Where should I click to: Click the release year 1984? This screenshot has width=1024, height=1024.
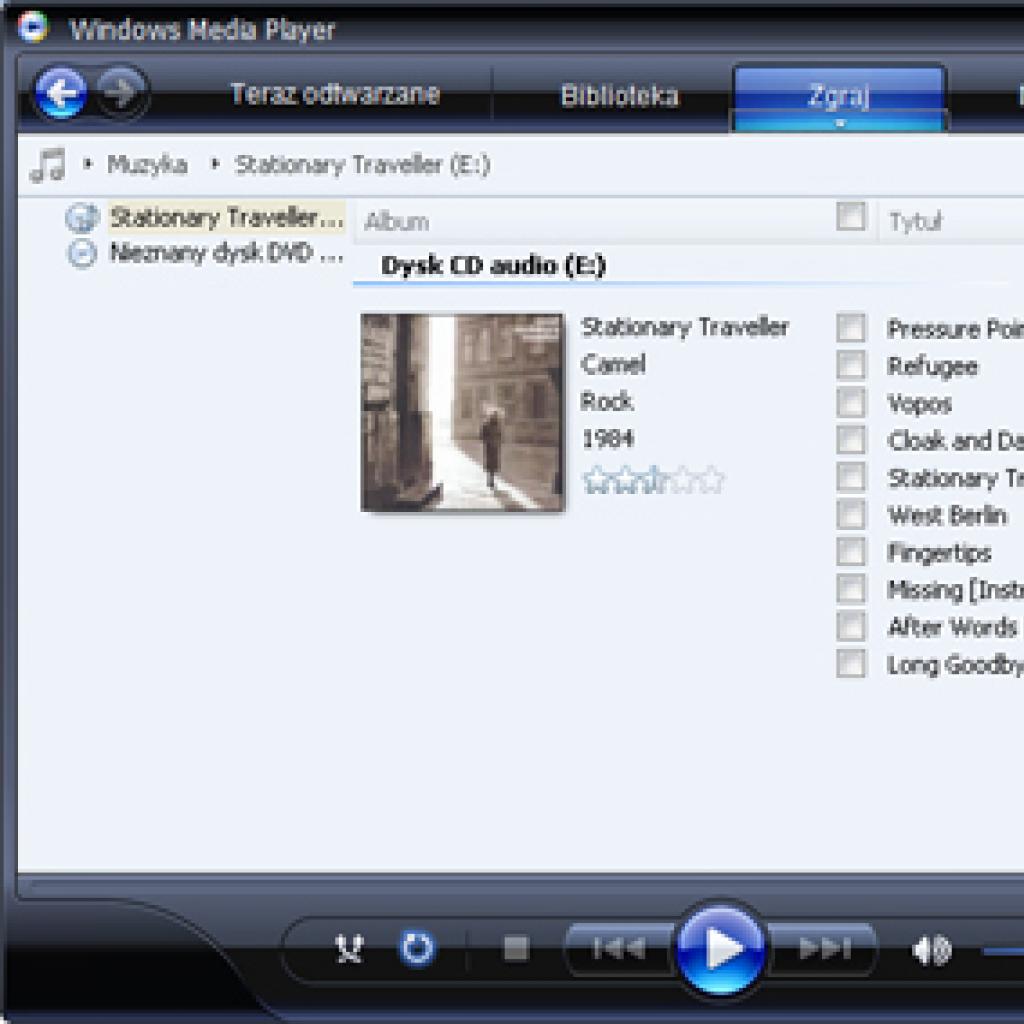(608, 439)
